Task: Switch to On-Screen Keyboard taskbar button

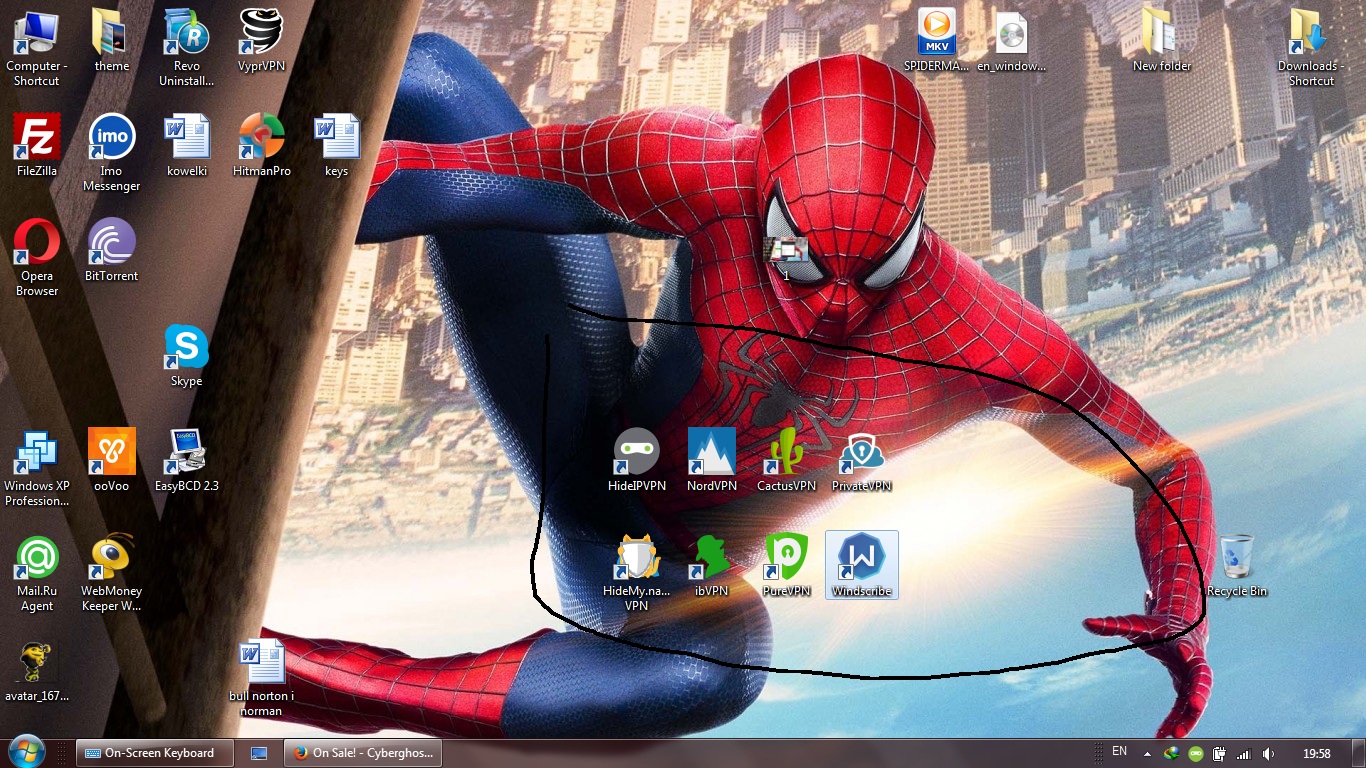Action: tap(154, 753)
